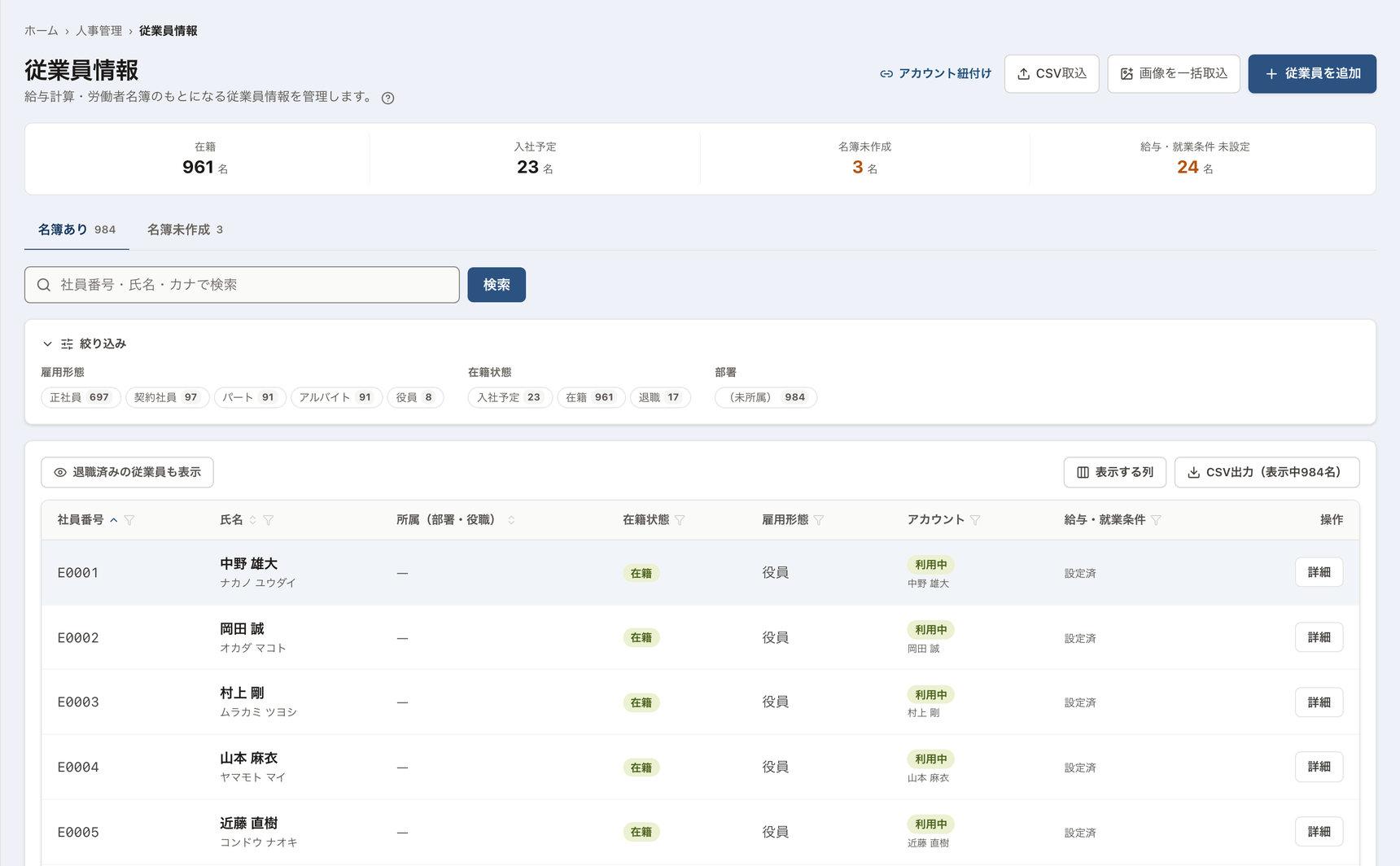
Task: Click filter icon on 在籍状態 column
Action: [x=680, y=520]
